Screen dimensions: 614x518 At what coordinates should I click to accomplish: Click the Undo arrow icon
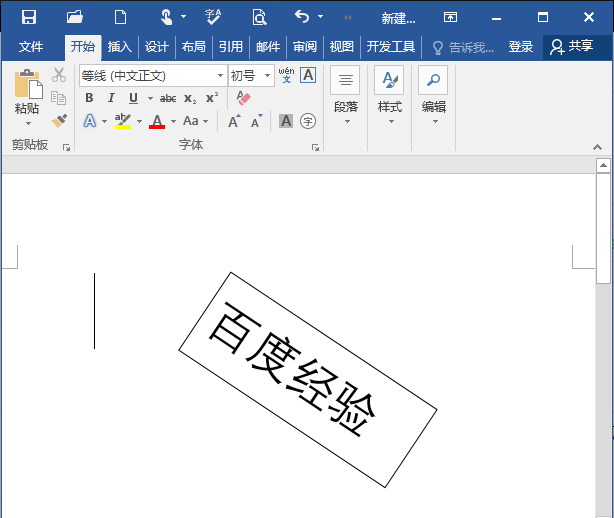[302, 16]
